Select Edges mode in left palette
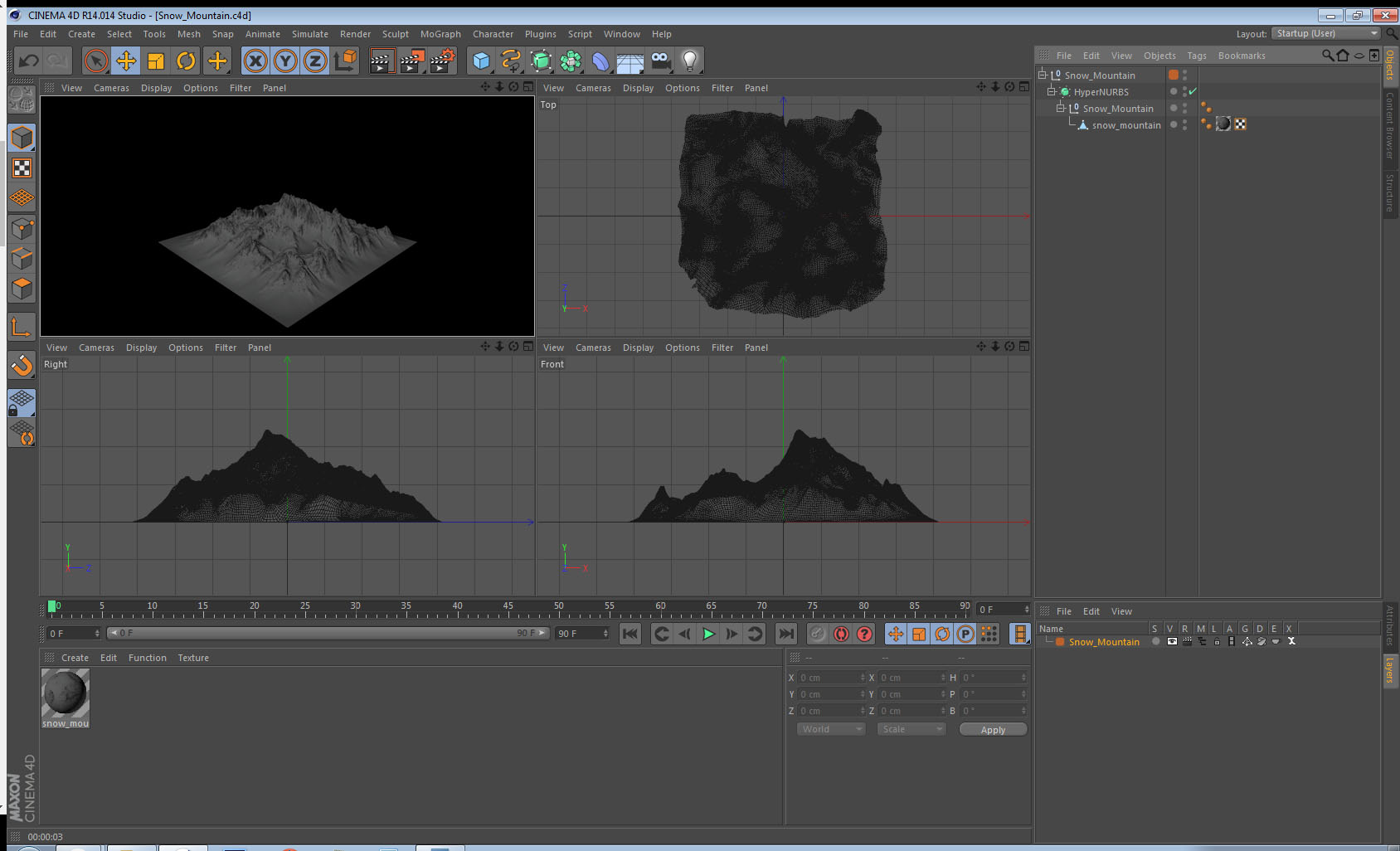The width and height of the screenshot is (1400, 851). pos(22,258)
